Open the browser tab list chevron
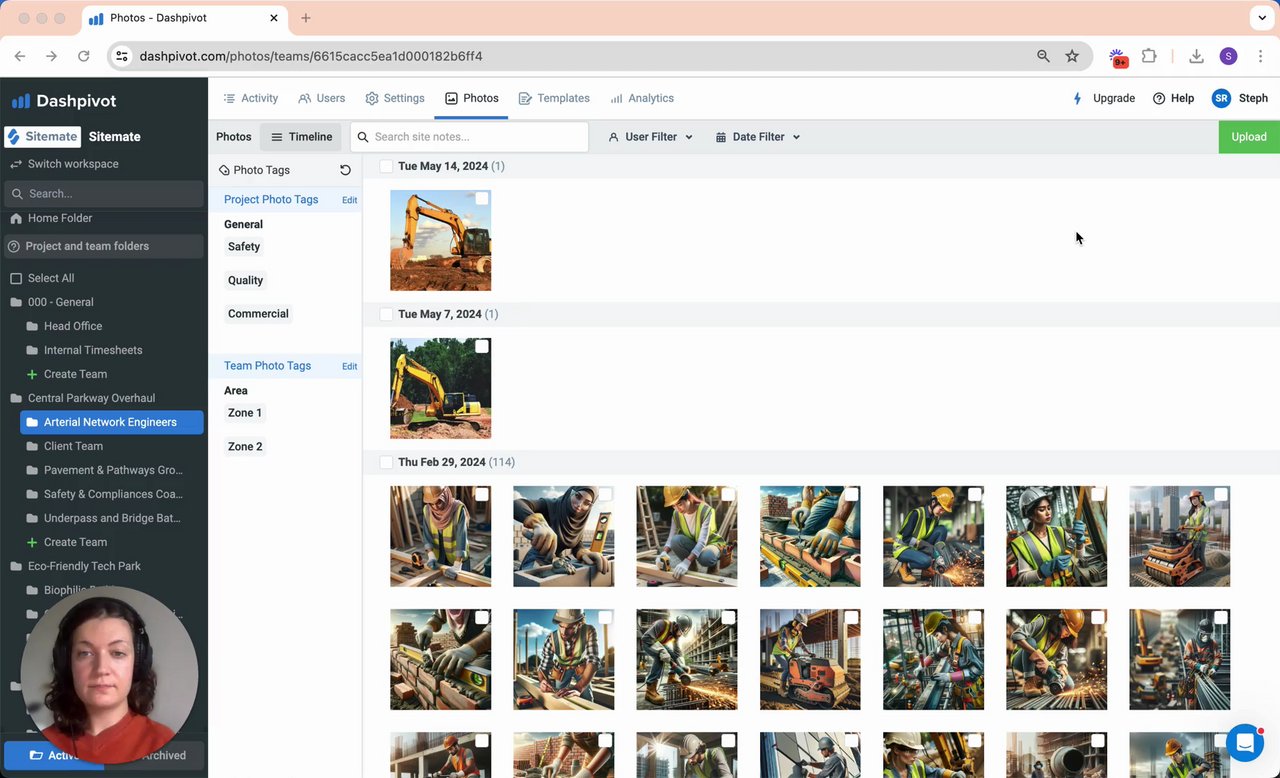 pos(1262,18)
